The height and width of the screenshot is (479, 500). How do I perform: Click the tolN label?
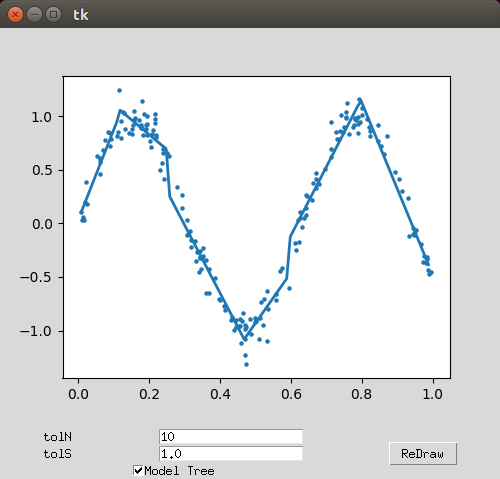(x=57, y=437)
